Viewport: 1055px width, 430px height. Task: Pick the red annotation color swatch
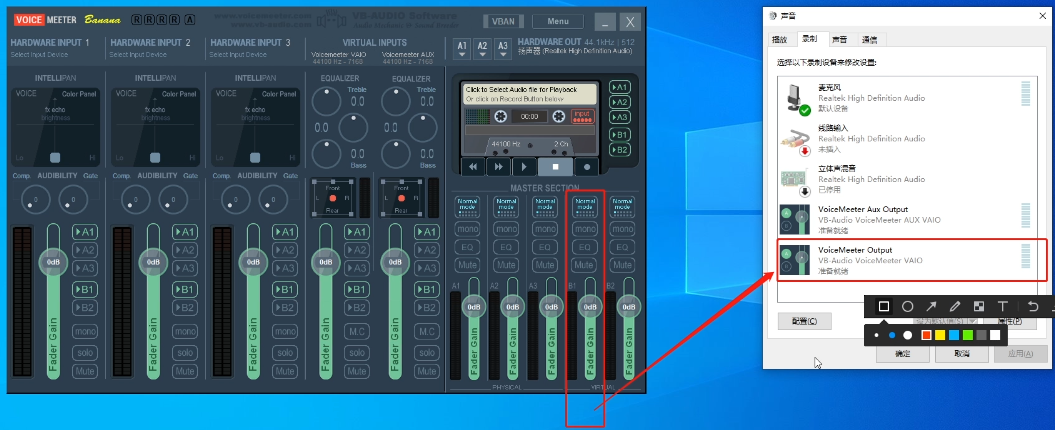[x=926, y=335]
